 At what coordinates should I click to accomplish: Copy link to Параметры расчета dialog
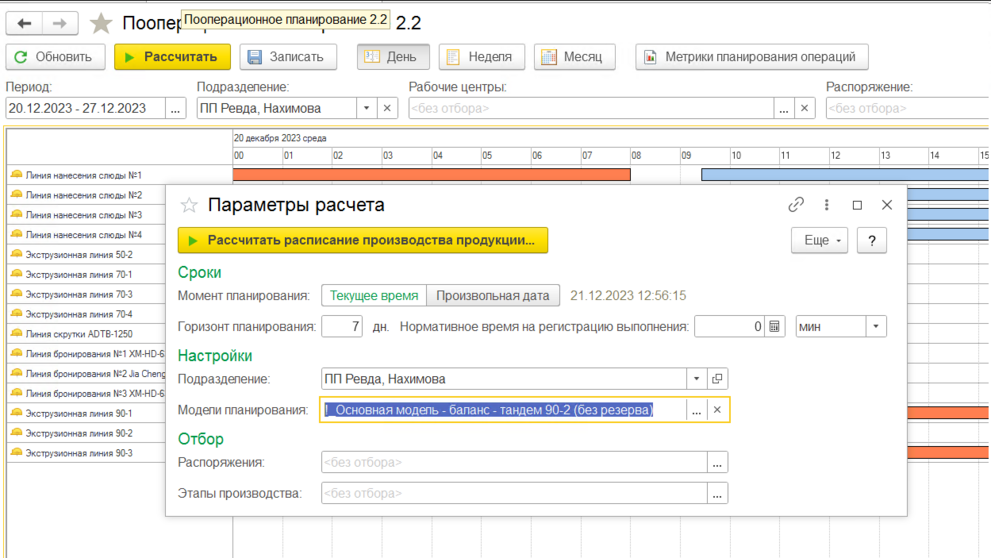796,205
